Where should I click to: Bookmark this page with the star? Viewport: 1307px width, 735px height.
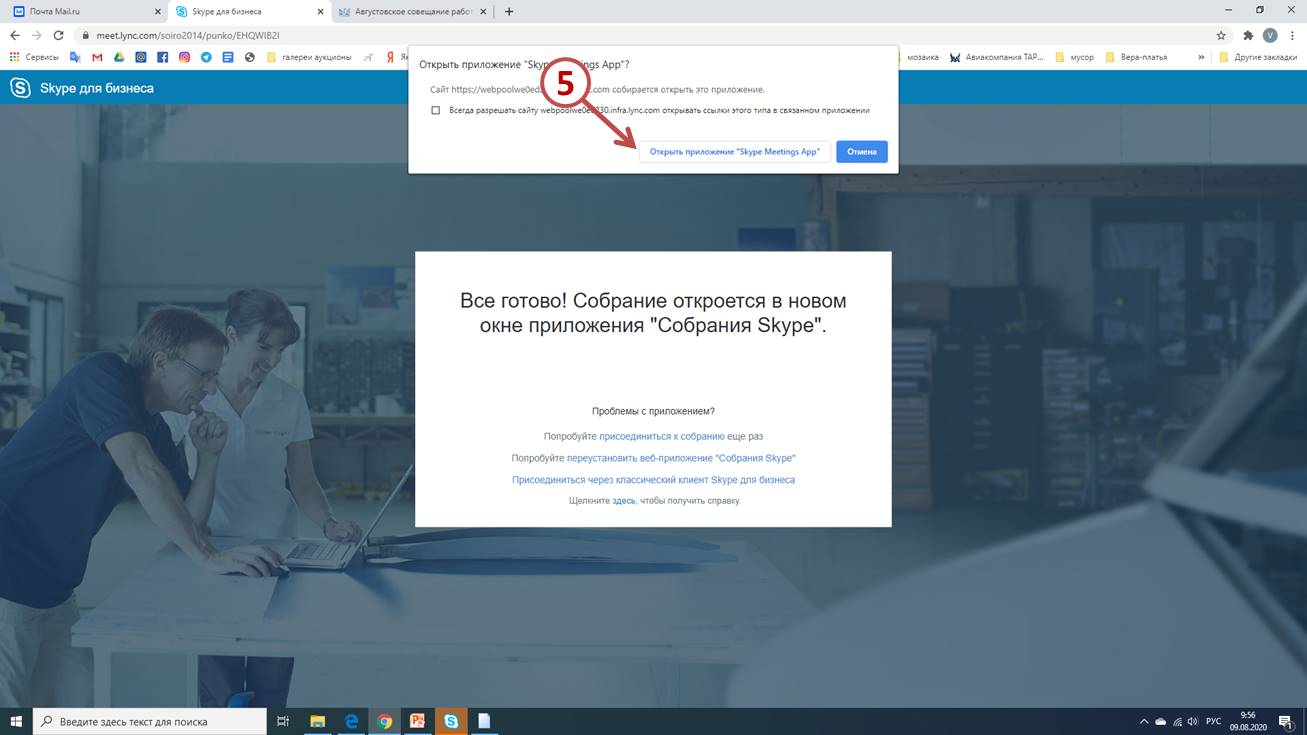tap(1220, 35)
